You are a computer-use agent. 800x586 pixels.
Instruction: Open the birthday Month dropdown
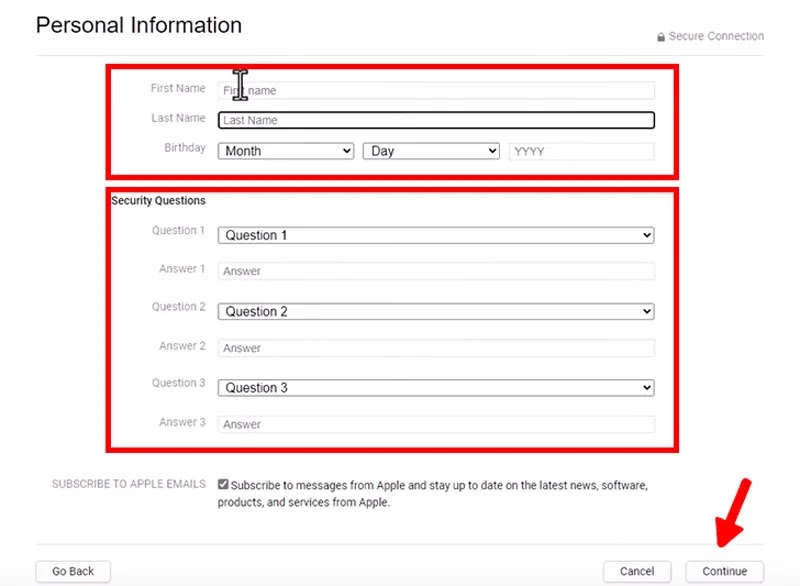(286, 151)
